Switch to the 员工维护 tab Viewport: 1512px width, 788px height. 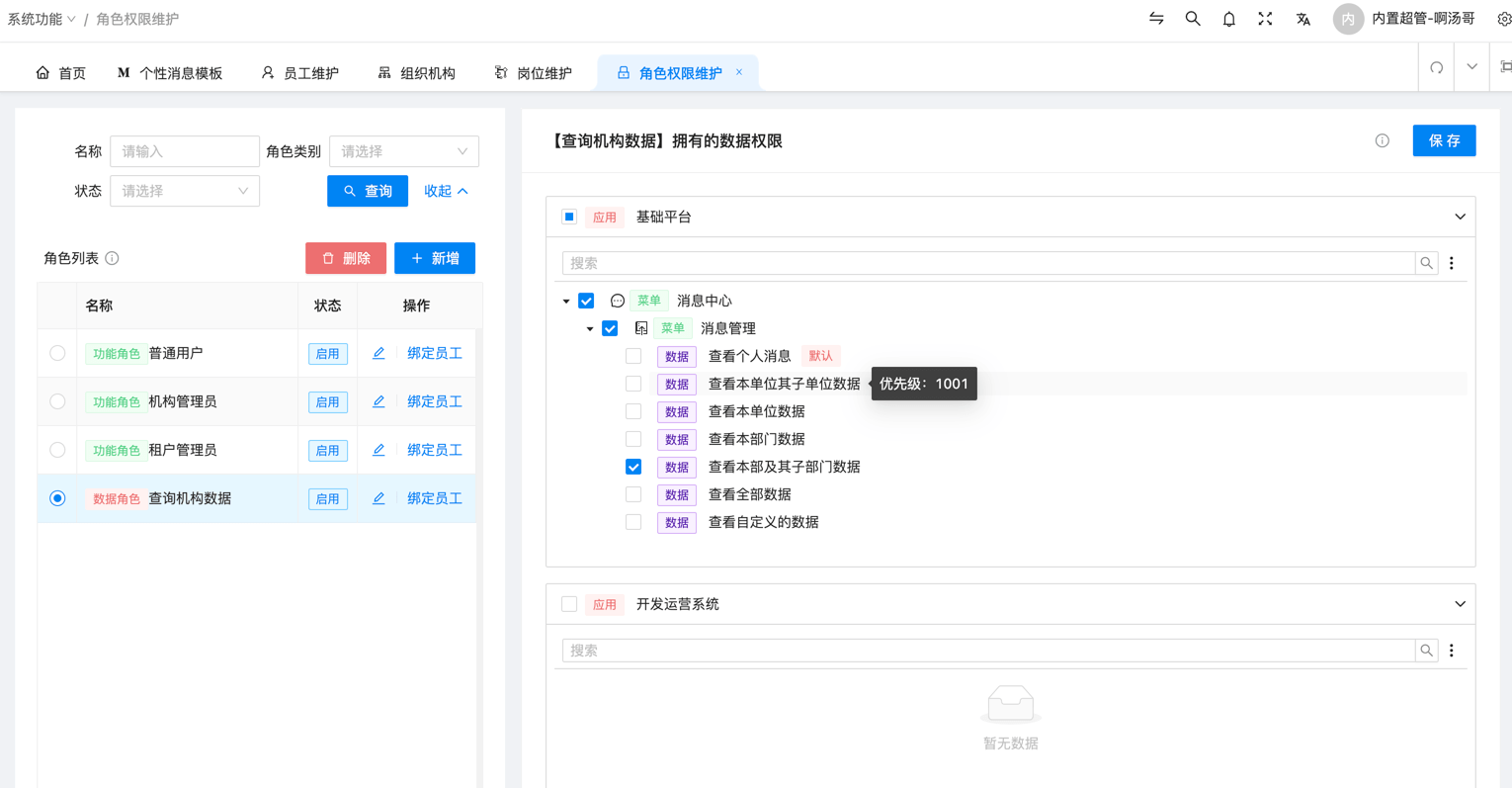pos(299,73)
